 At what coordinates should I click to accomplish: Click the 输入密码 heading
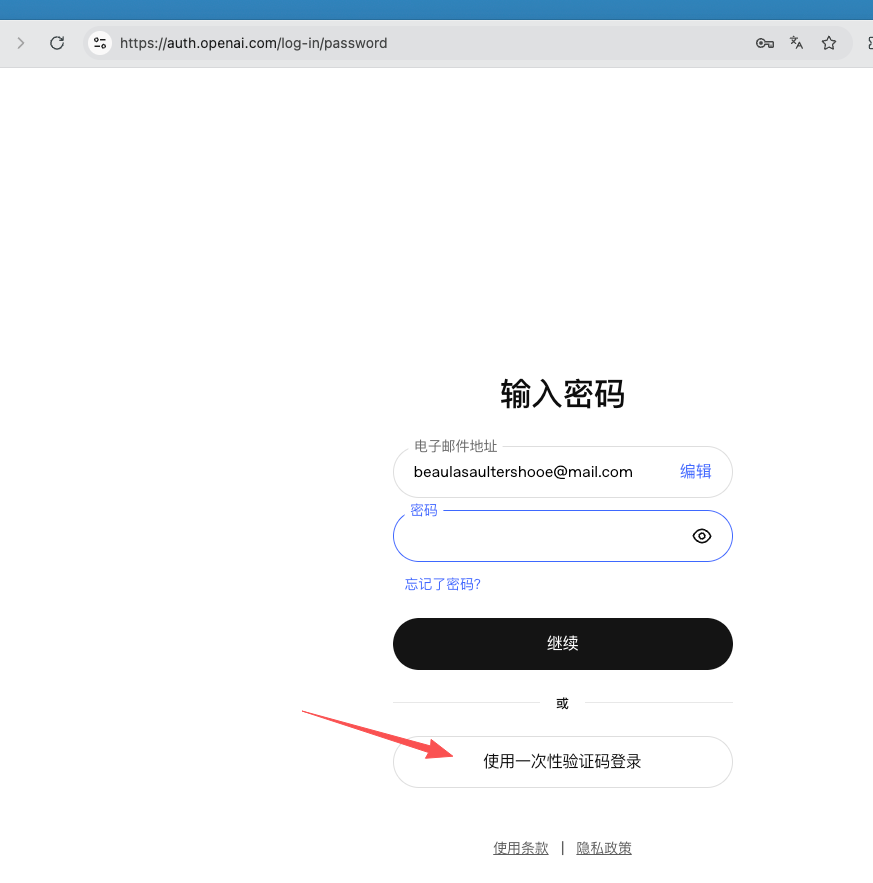tap(563, 394)
